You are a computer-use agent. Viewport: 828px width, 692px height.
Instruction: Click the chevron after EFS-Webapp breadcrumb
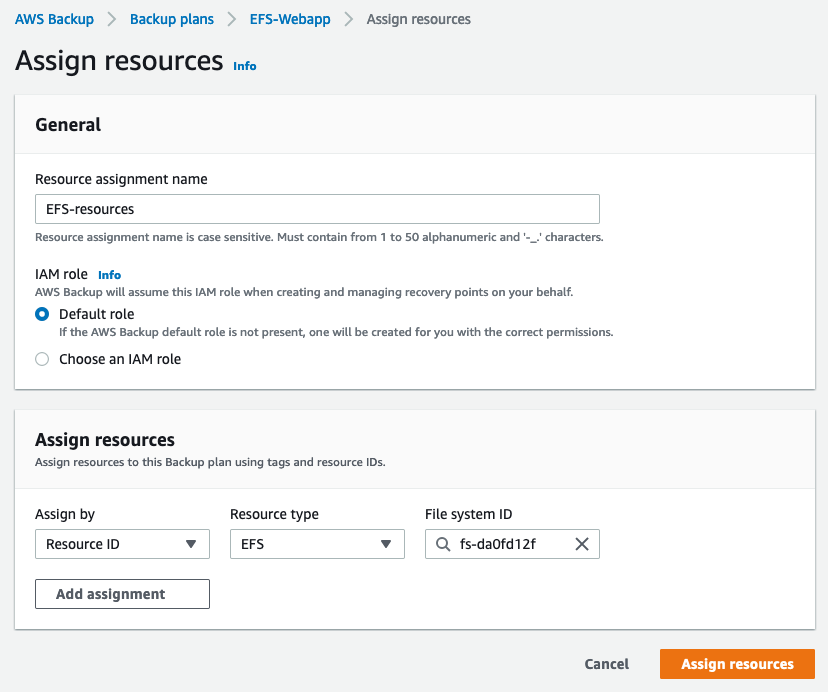coord(349,19)
